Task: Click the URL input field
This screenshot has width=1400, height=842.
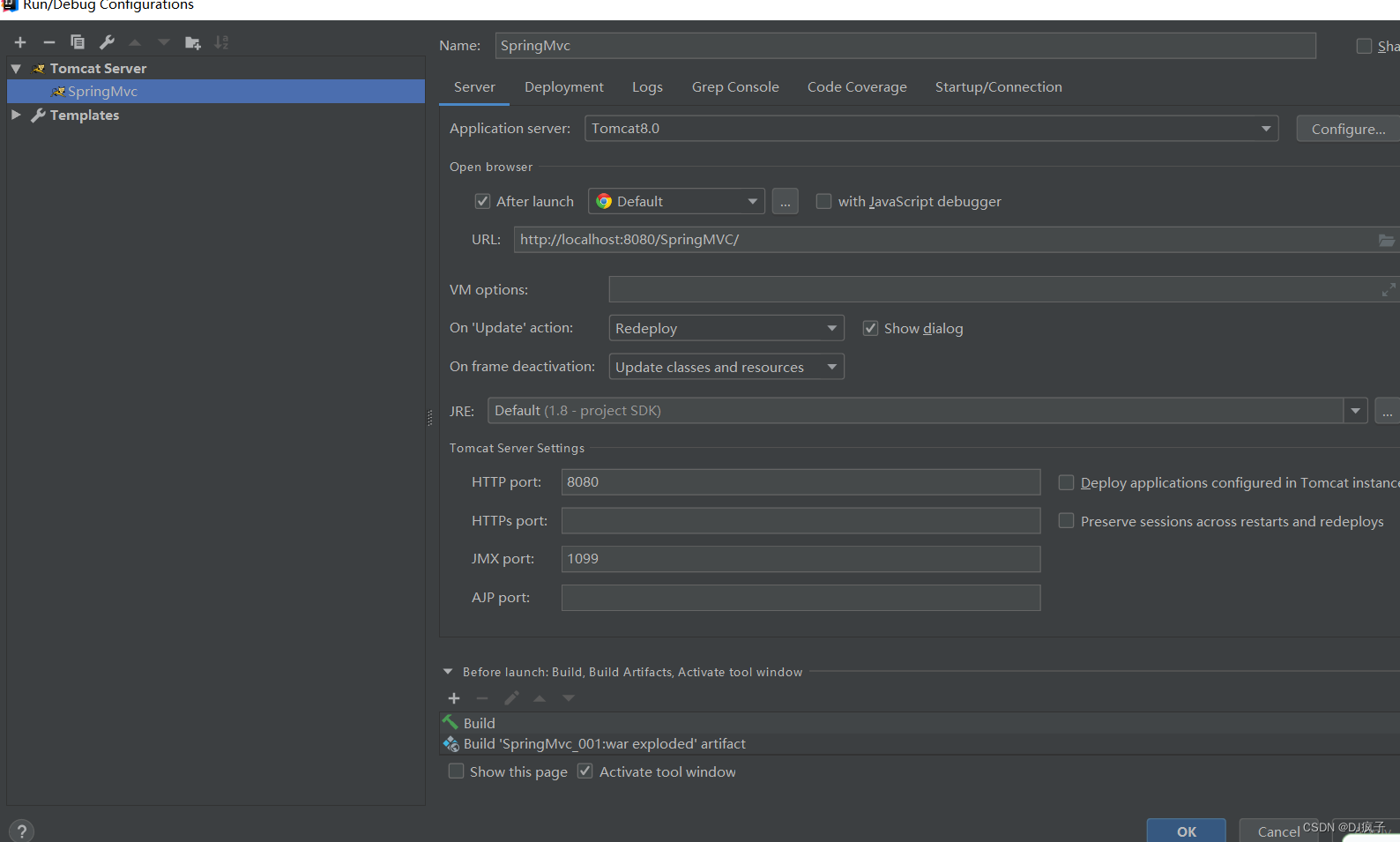Action: pyautogui.click(x=957, y=240)
